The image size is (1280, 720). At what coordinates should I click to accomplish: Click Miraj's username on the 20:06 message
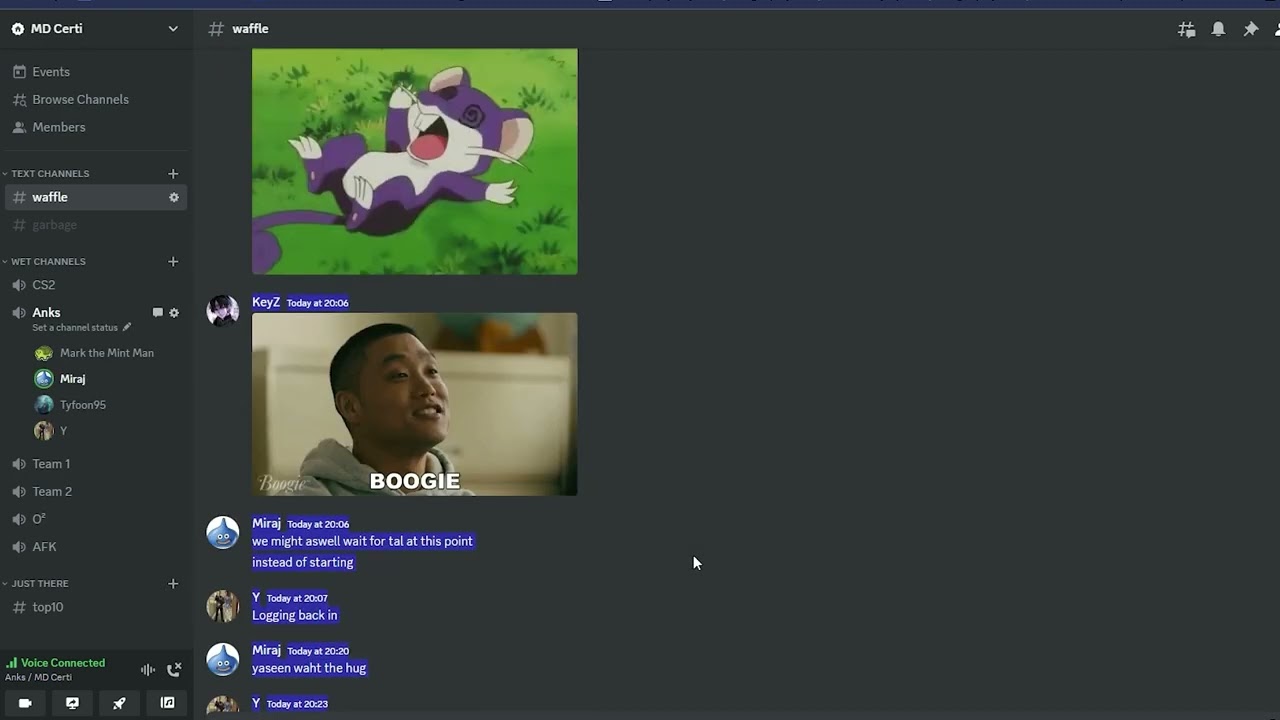266,523
